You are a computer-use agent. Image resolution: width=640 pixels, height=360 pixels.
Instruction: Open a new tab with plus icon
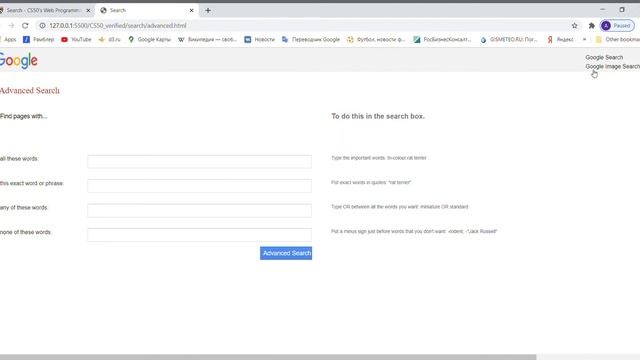[208, 11]
